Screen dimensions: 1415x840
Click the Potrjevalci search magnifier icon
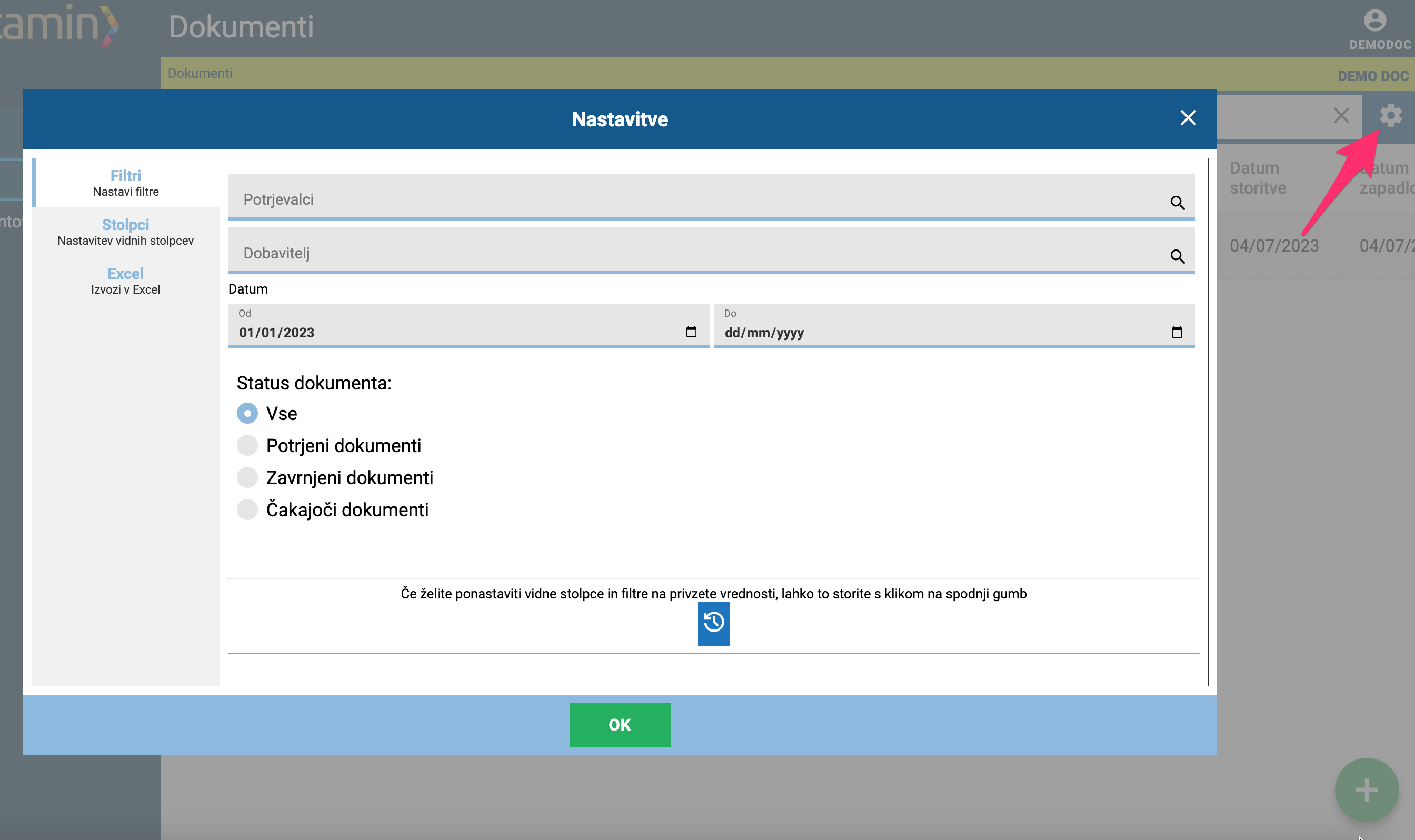[1177, 203]
